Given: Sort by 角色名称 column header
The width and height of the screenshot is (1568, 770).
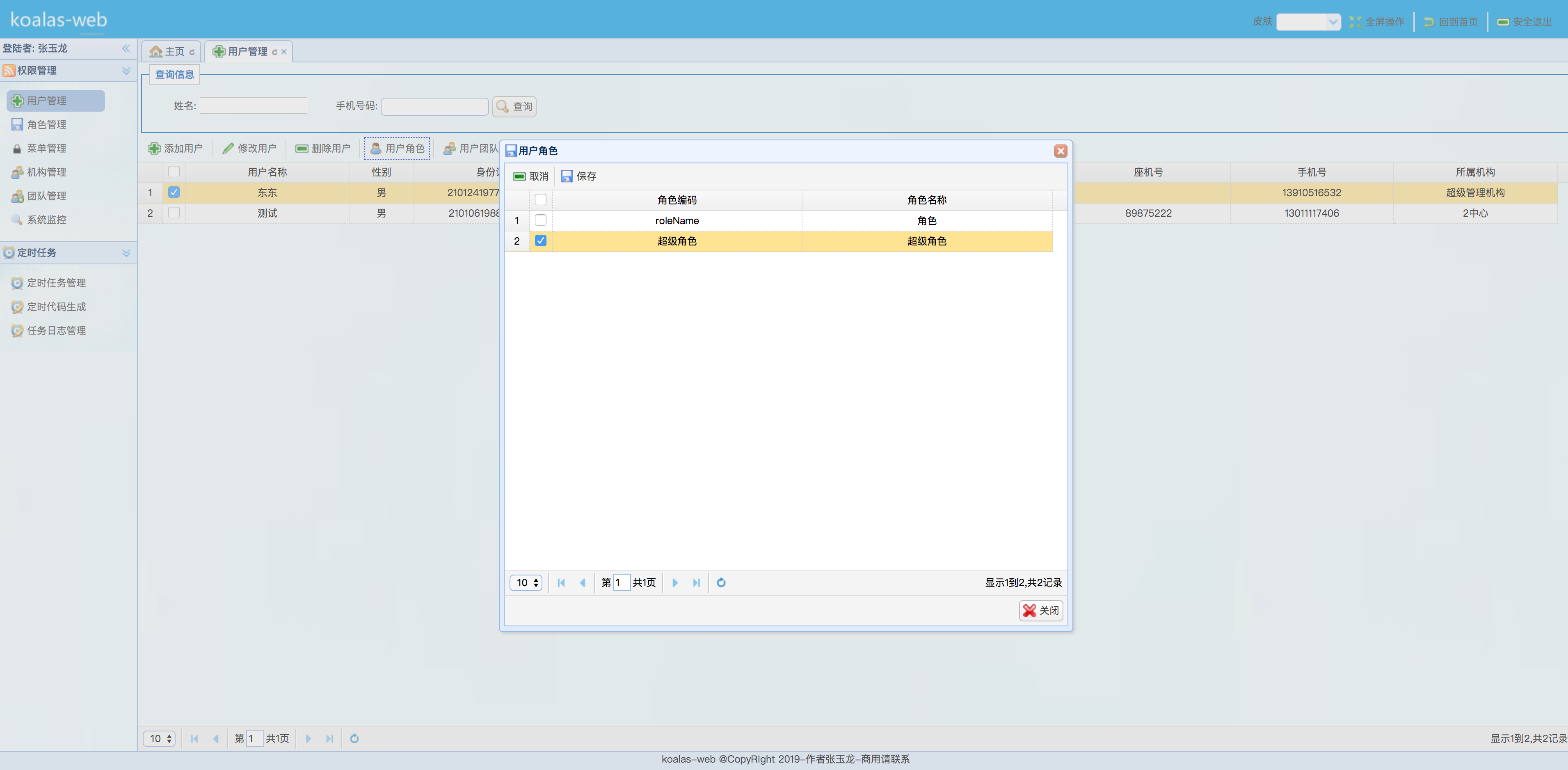Looking at the screenshot, I should coord(927,200).
